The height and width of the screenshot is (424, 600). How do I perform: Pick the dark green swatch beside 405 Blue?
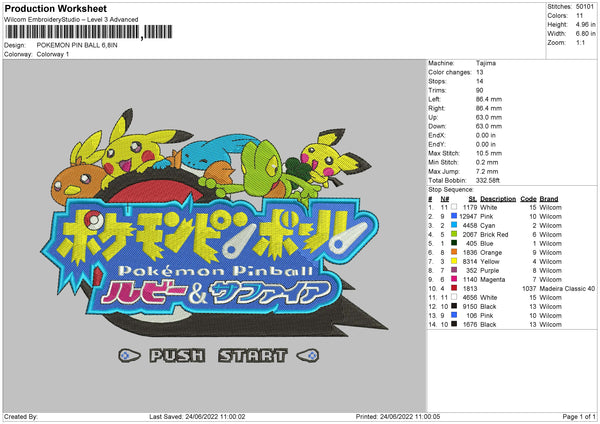[454, 243]
